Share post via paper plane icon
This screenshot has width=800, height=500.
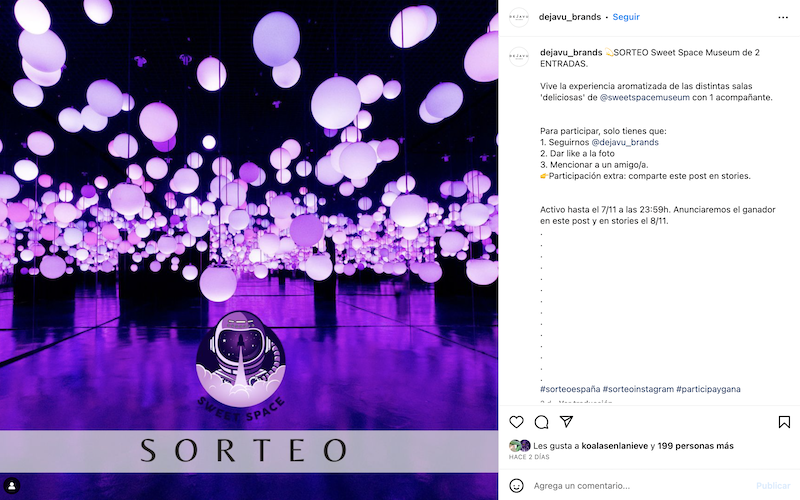pos(566,421)
